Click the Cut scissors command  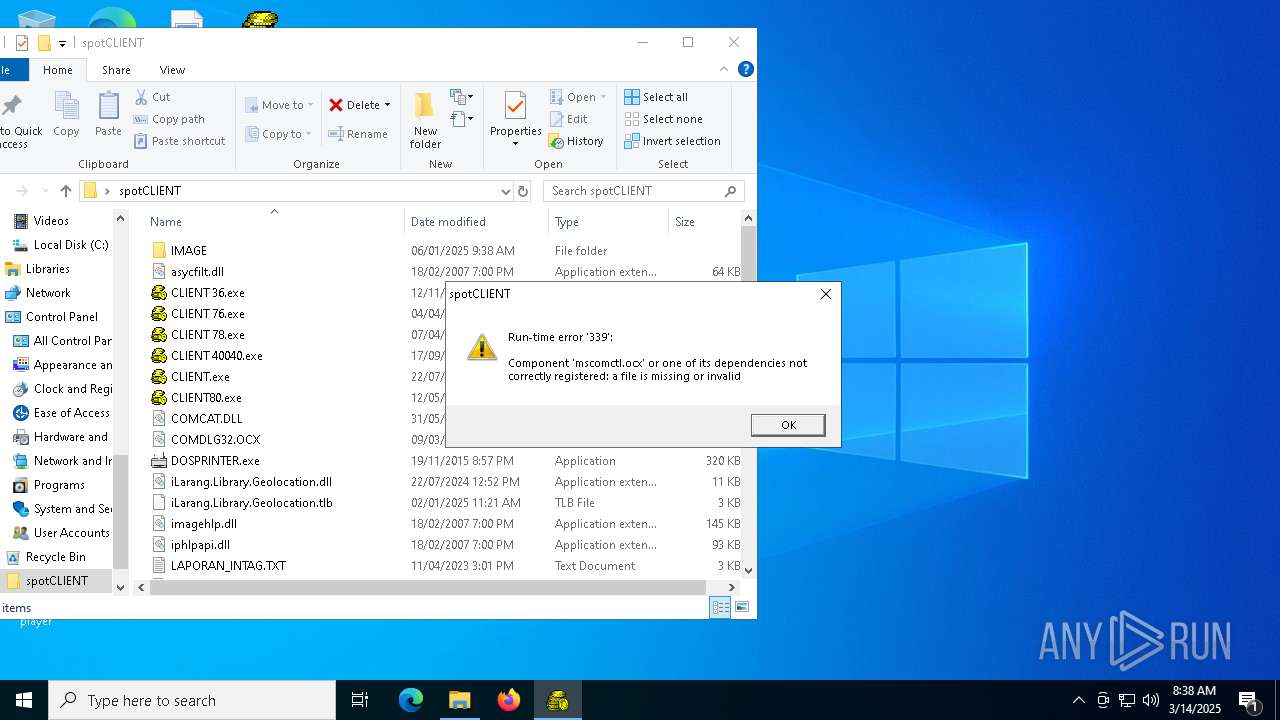click(x=152, y=97)
